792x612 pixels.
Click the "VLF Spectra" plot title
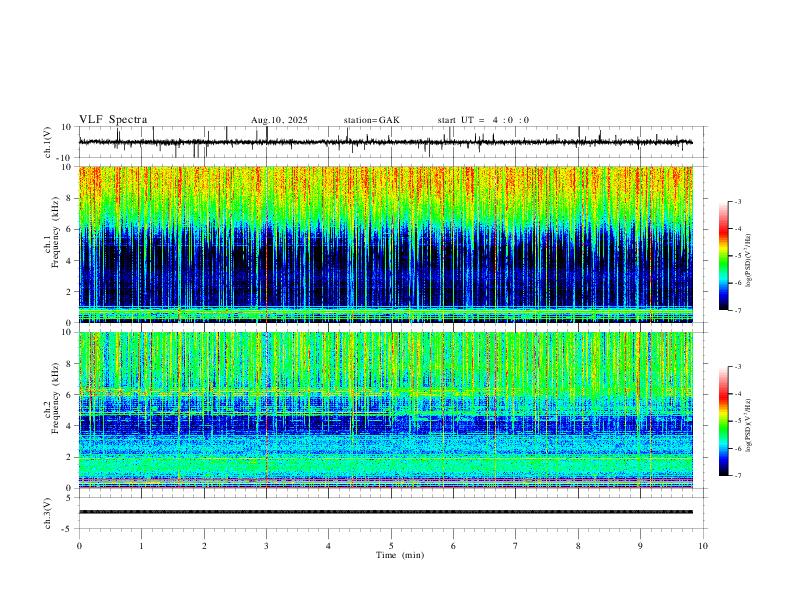tap(113, 120)
